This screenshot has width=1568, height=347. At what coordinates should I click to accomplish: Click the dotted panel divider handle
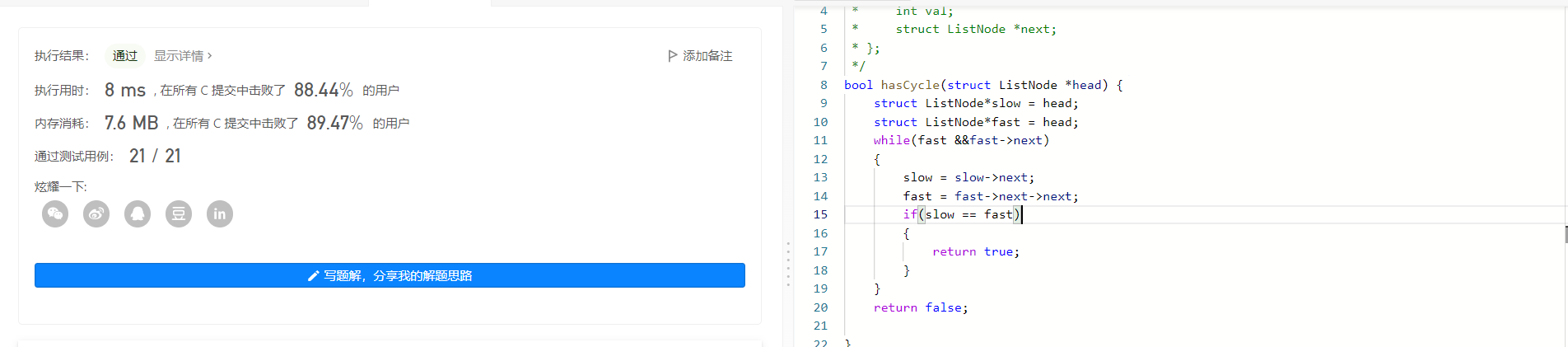tap(788, 264)
